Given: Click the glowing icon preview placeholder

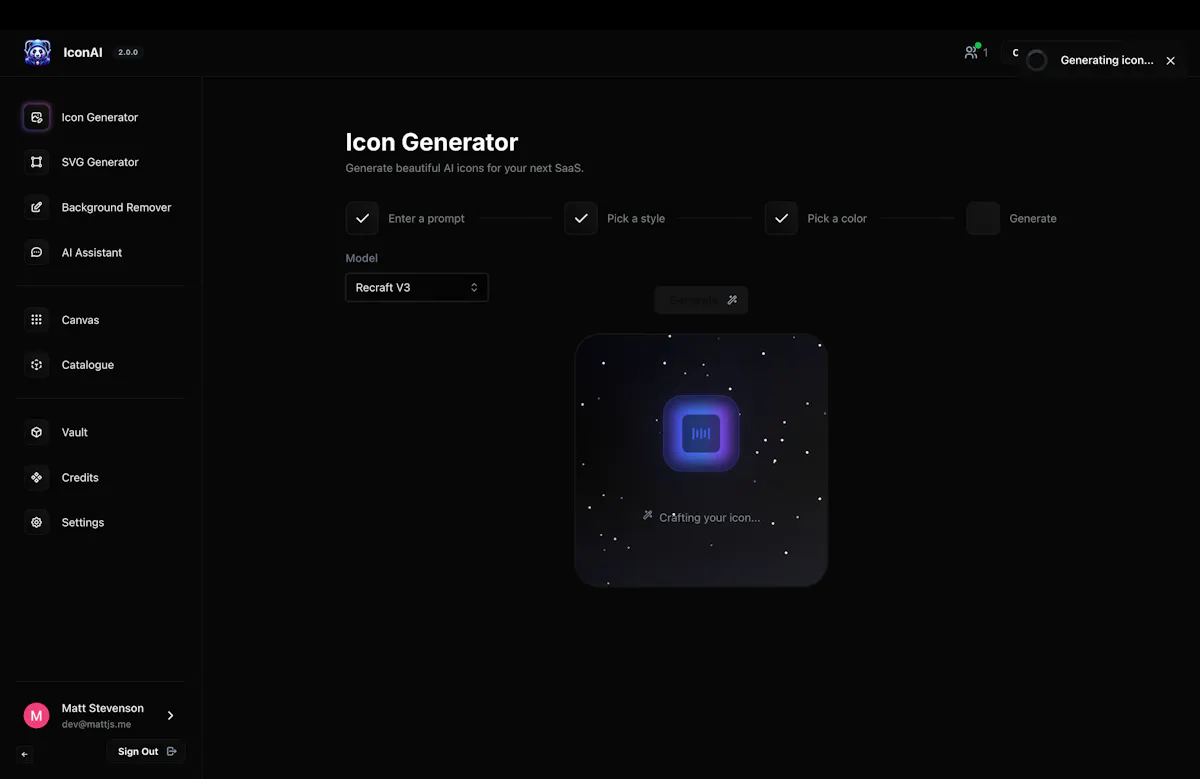Looking at the screenshot, I should click(701, 433).
